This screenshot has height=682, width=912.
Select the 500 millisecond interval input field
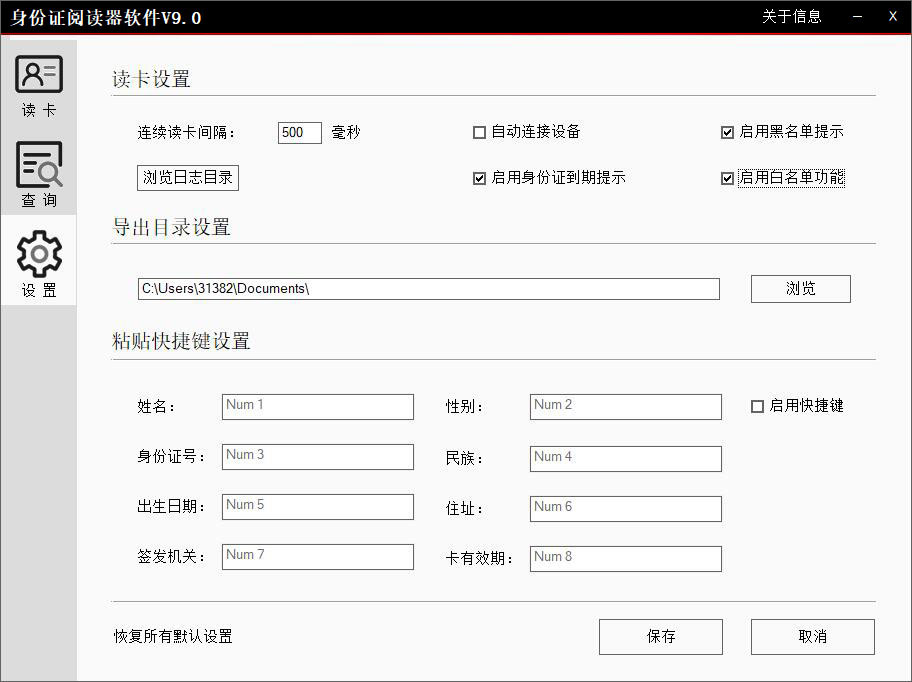[299, 132]
